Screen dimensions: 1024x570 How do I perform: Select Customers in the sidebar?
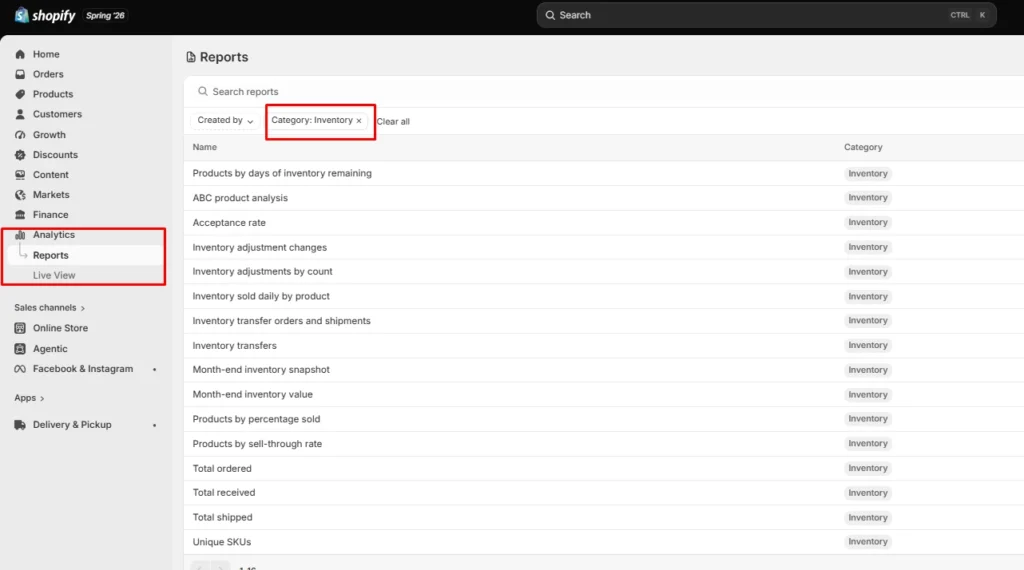57,114
